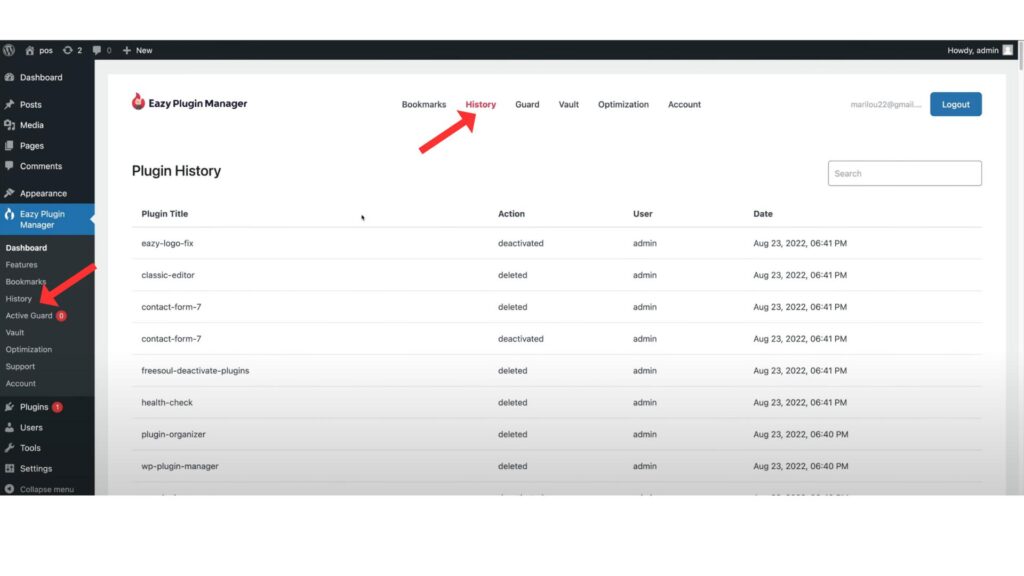Open the comments bubble icon in admin bar
Screen dimensions: 1024x576
(97, 50)
